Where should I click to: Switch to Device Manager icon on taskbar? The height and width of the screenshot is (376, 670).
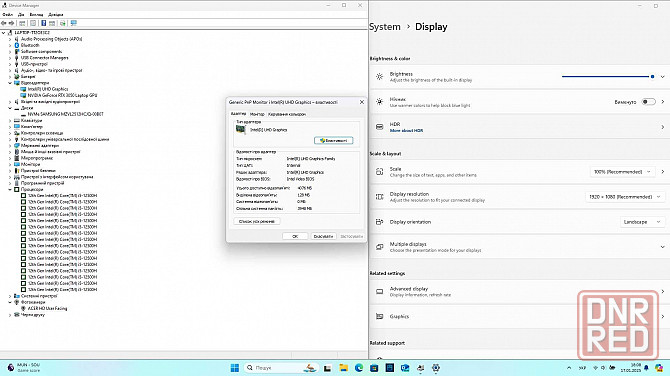click(x=420, y=368)
